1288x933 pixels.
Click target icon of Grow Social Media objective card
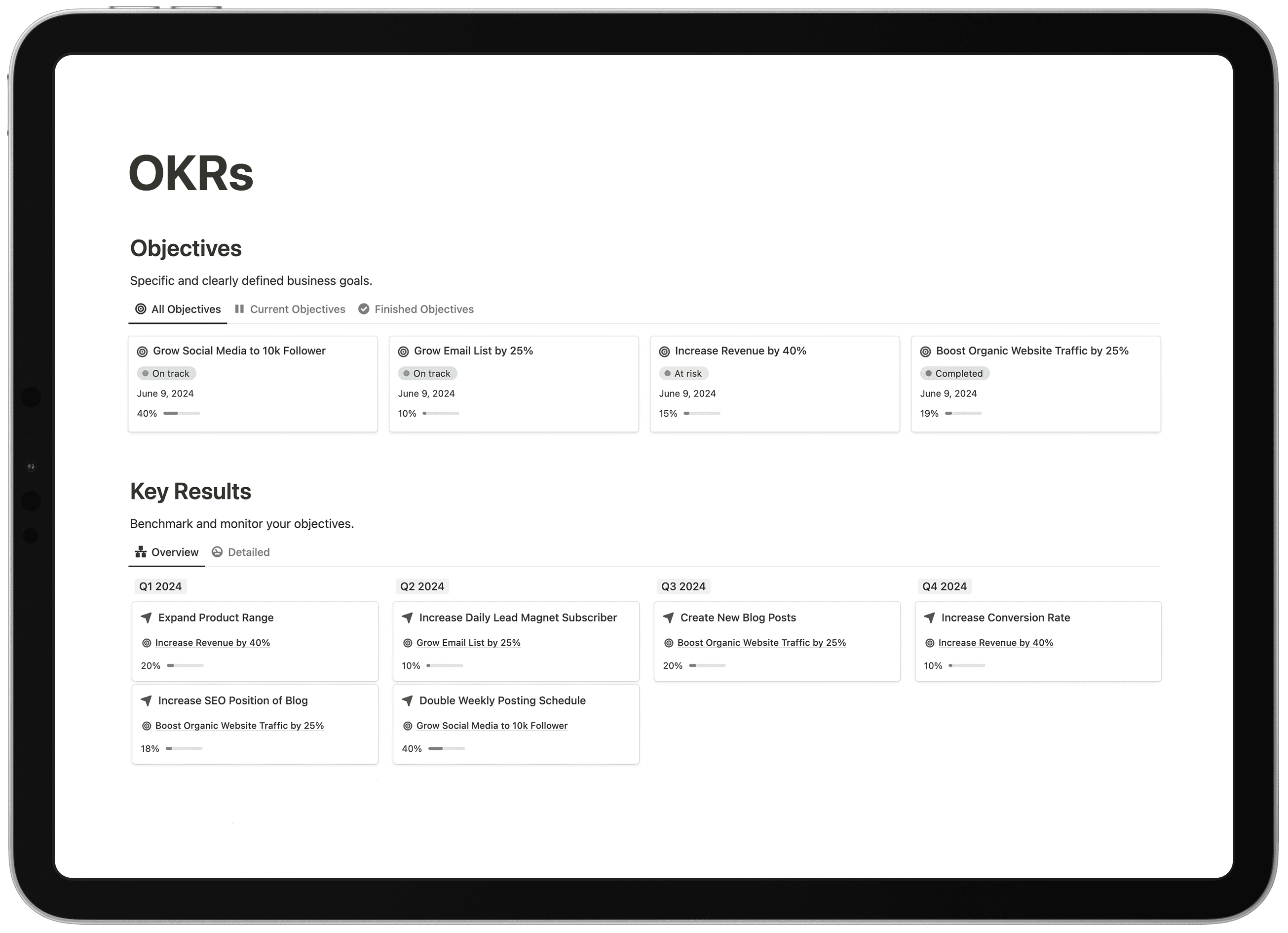[143, 351]
